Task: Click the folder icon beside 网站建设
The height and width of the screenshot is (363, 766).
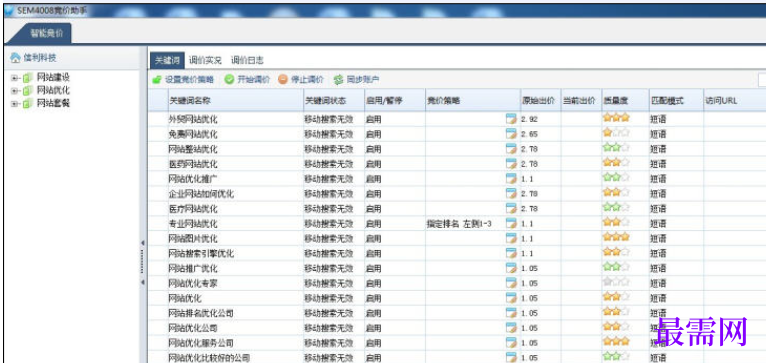Action: click(x=27, y=78)
